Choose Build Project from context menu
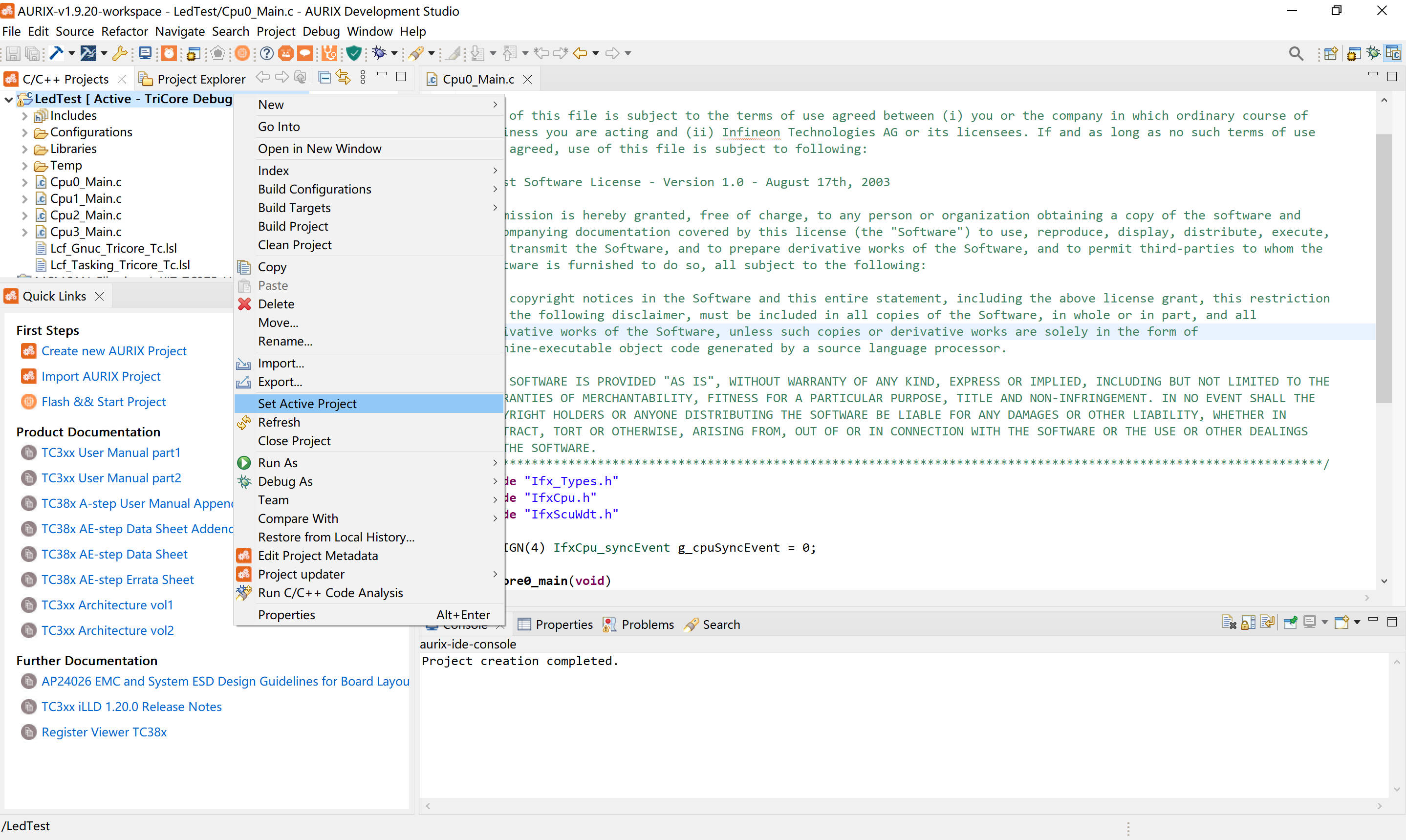Image resolution: width=1406 pixels, height=840 pixels. (x=368, y=226)
